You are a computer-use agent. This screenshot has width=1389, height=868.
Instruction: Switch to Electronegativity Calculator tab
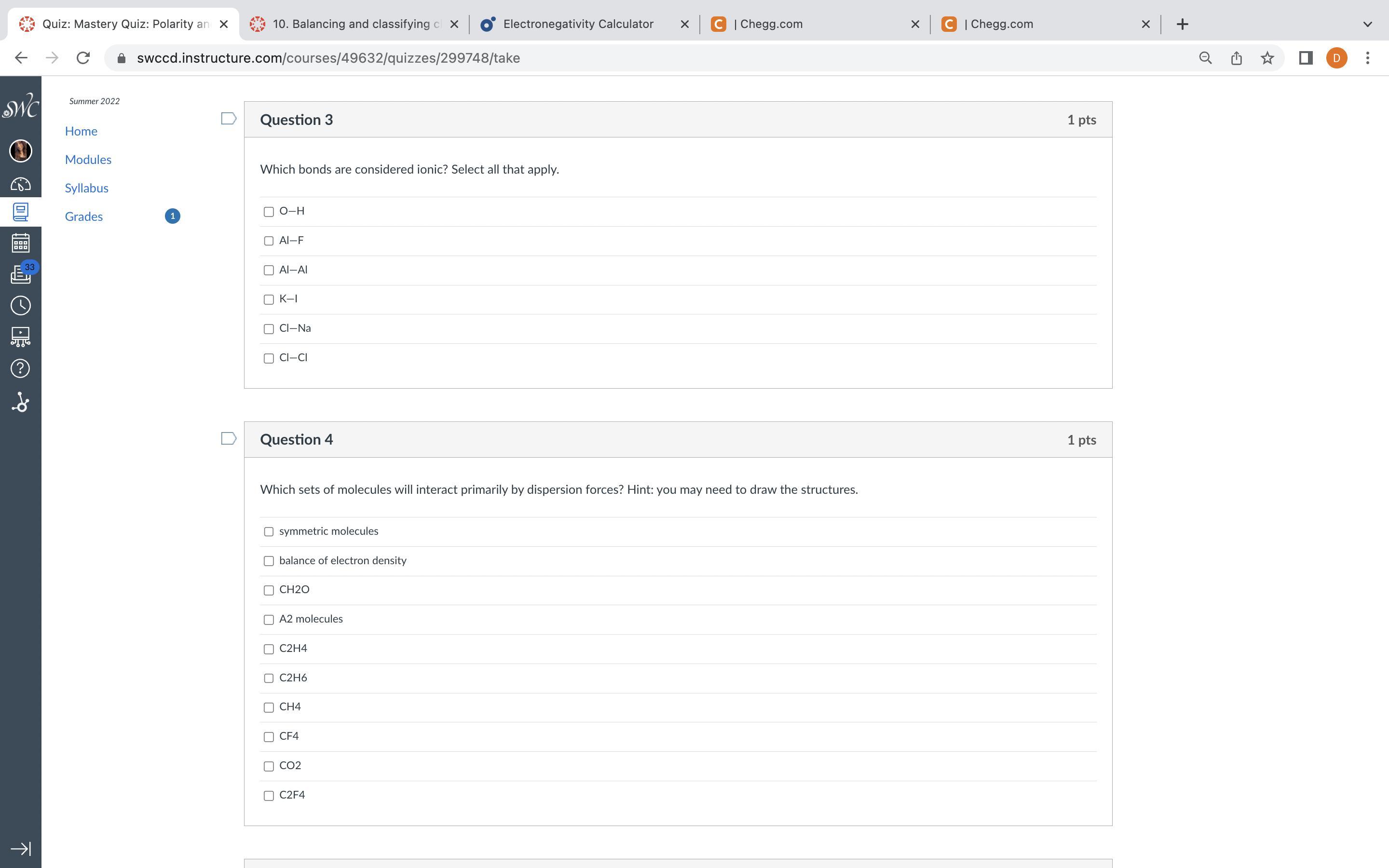click(577, 24)
